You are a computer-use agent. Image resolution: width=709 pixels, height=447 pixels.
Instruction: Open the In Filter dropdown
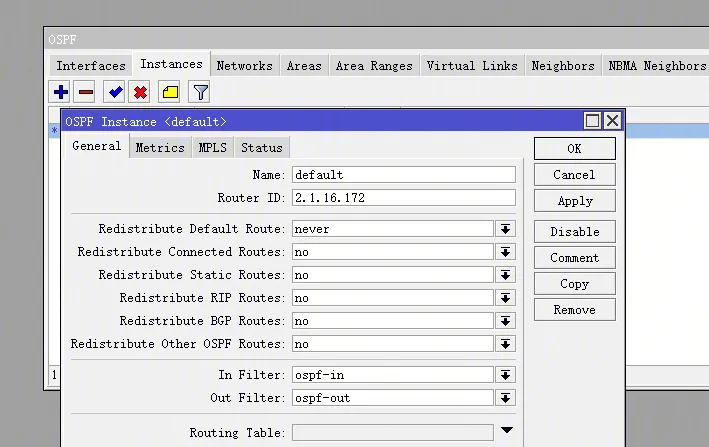click(x=506, y=375)
